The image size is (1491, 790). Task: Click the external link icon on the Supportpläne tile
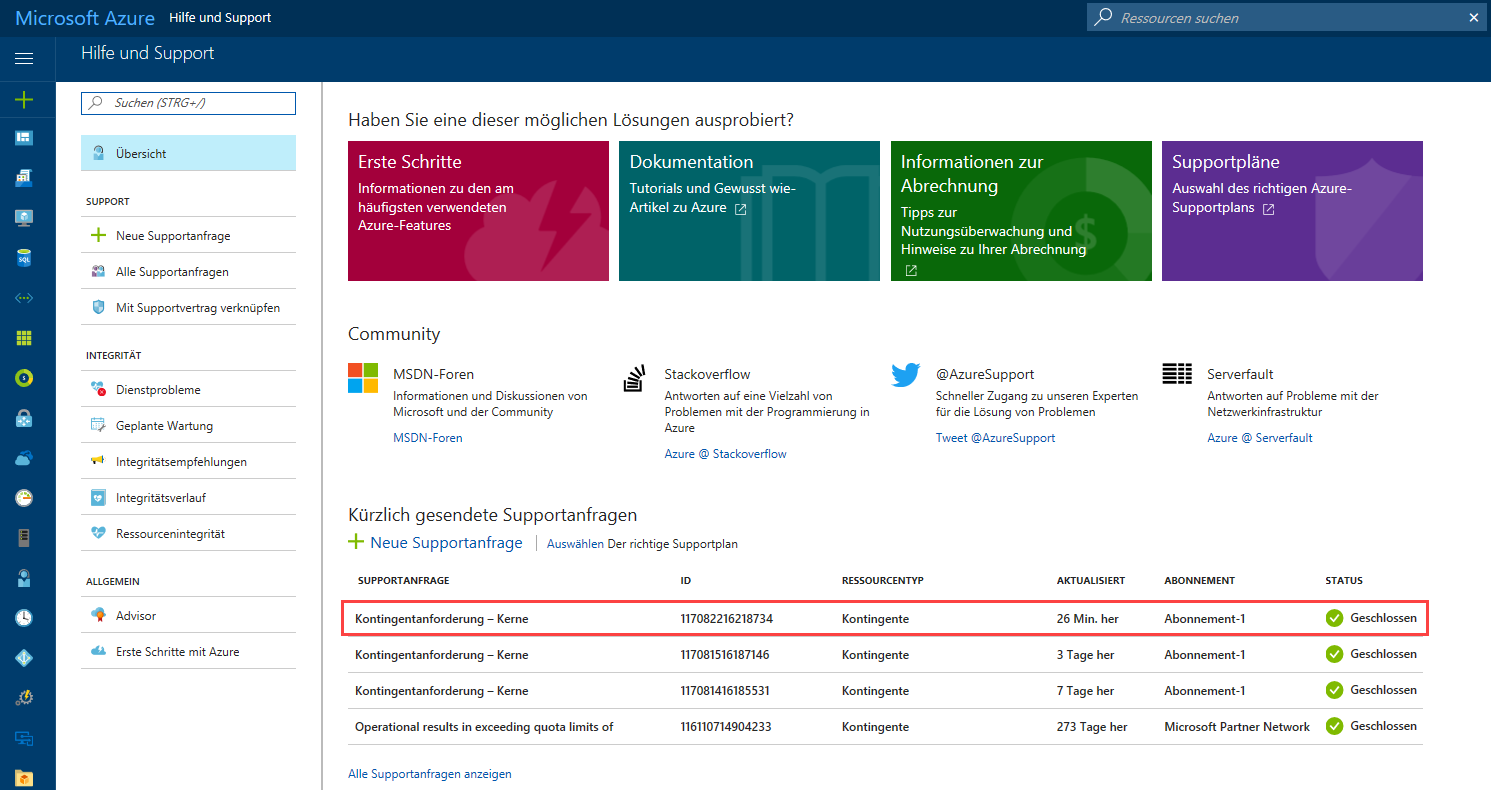[x=1268, y=209]
